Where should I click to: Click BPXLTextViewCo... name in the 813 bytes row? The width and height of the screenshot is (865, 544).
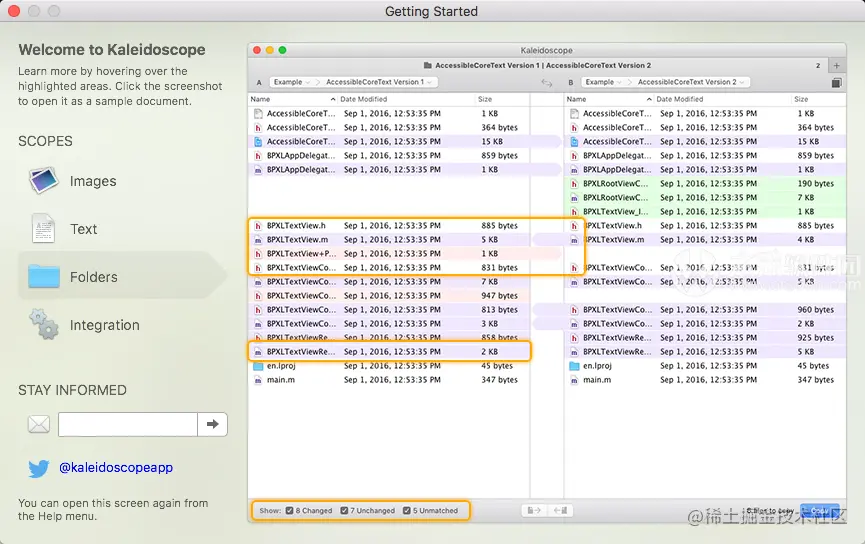(301, 310)
